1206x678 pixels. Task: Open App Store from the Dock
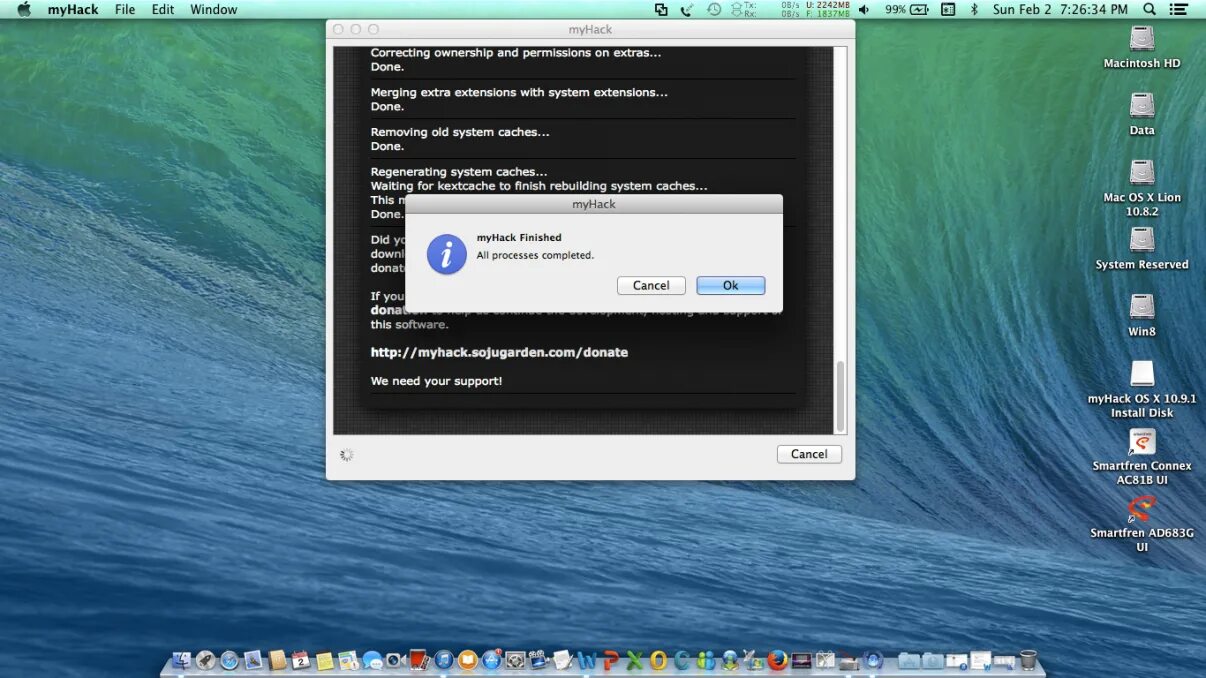492,660
